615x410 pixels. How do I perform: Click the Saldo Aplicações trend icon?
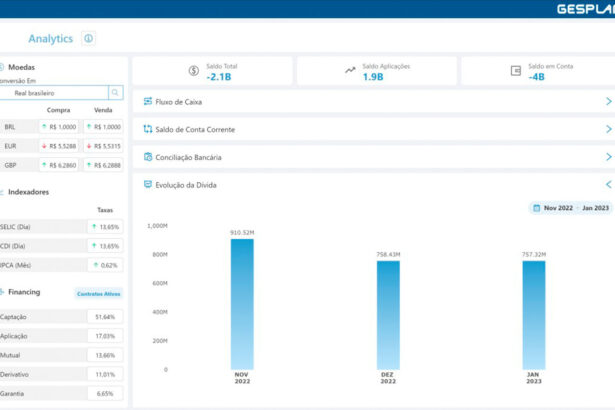(350, 71)
